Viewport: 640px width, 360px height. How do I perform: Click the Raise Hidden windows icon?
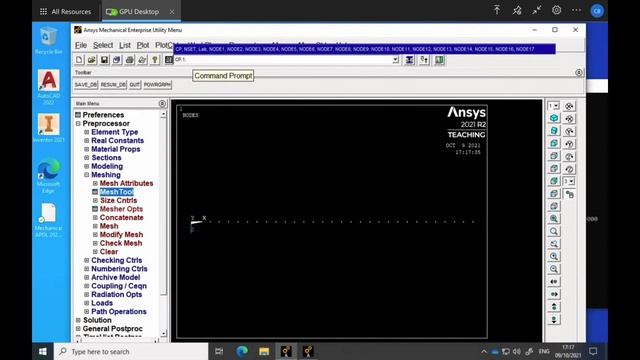pos(409,60)
